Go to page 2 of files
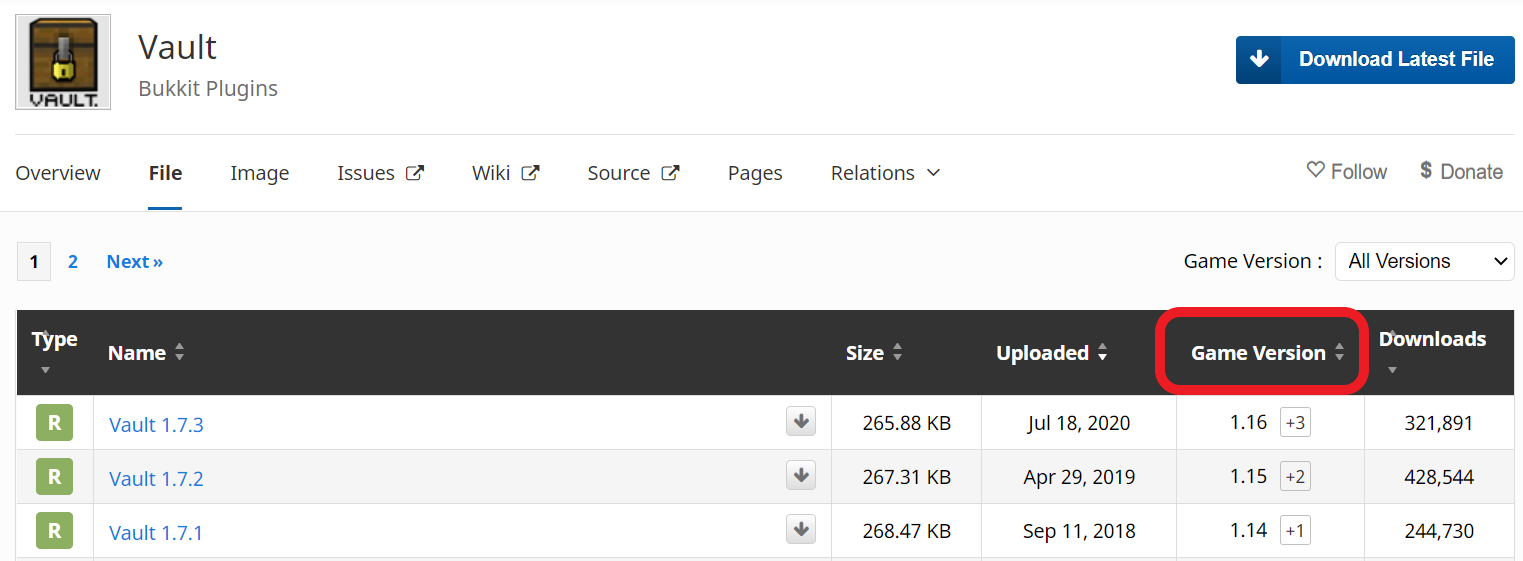Viewport: 1523px width, 561px height. [73, 262]
